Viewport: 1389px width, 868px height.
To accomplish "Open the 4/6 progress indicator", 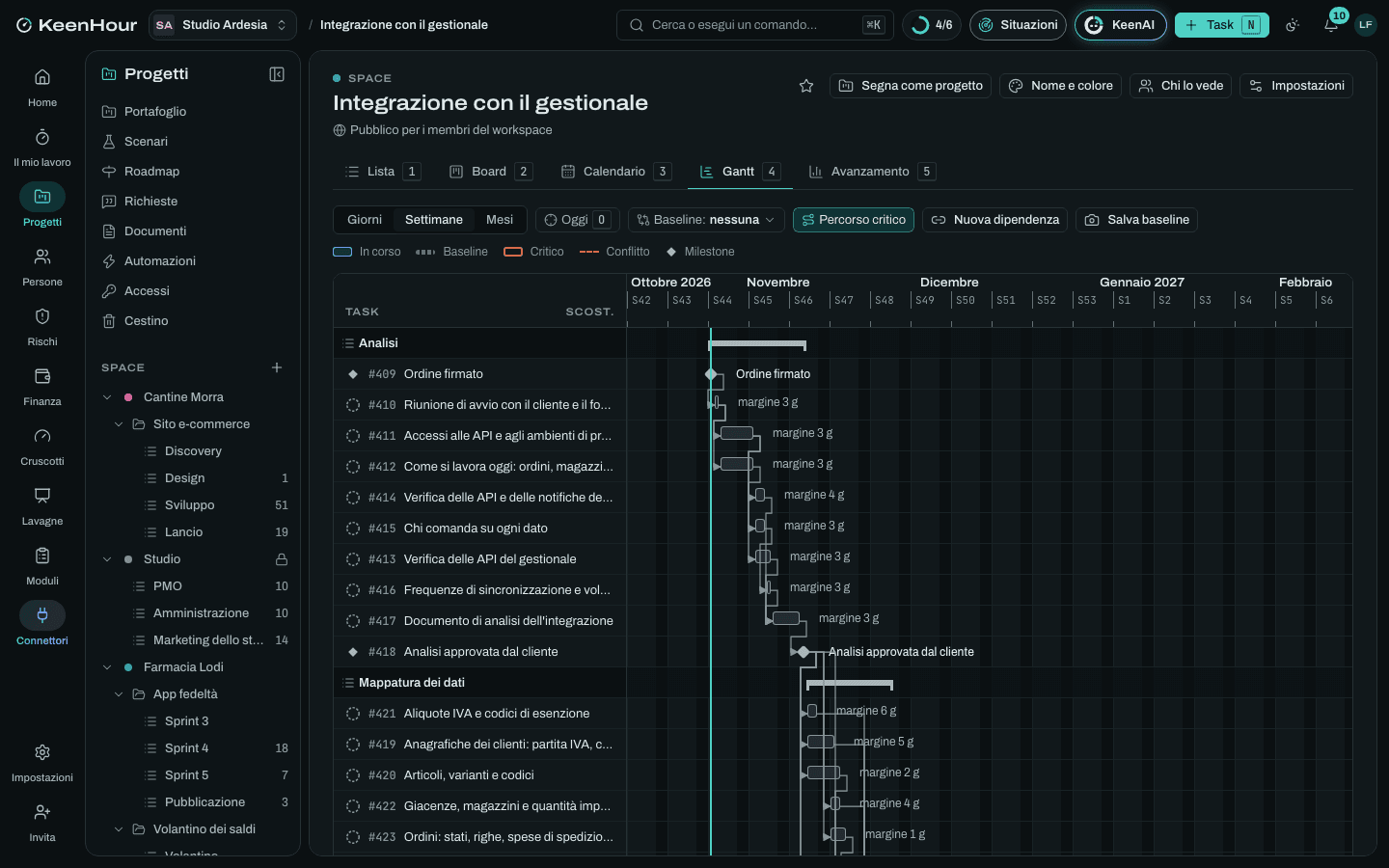I will tap(932, 25).
